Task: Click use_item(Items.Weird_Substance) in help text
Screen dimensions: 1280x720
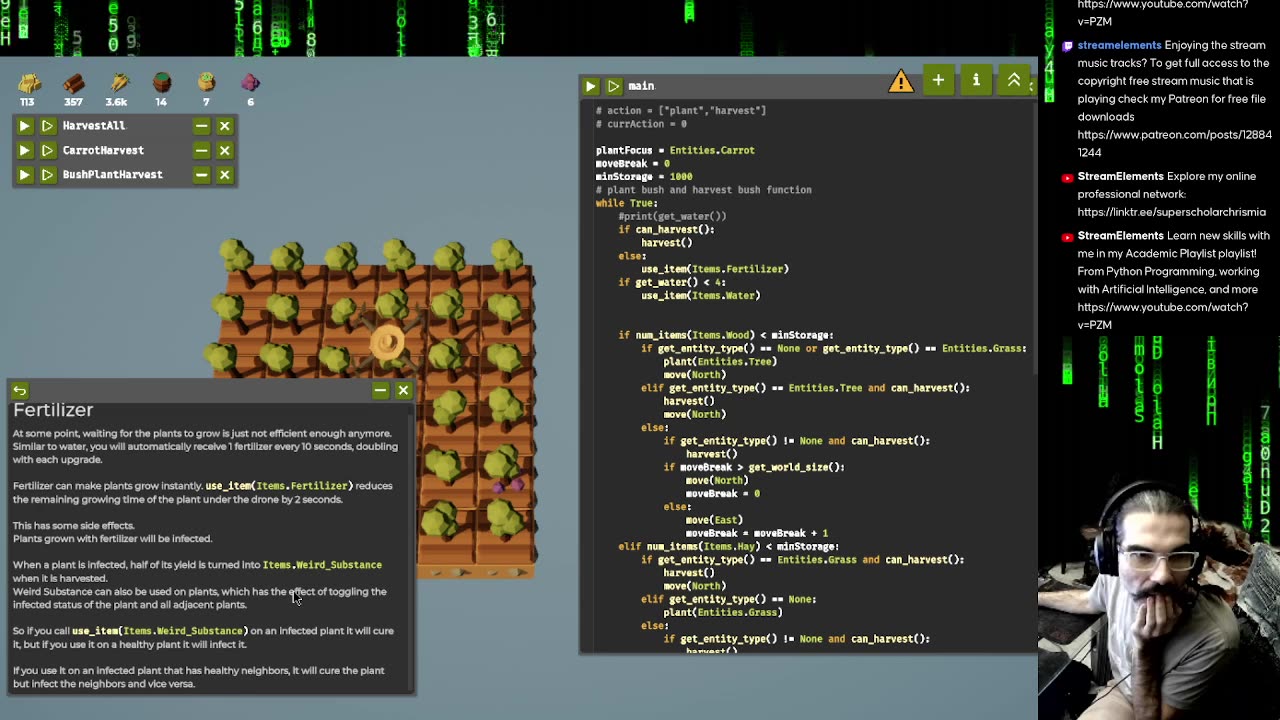Action: coord(159,631)
